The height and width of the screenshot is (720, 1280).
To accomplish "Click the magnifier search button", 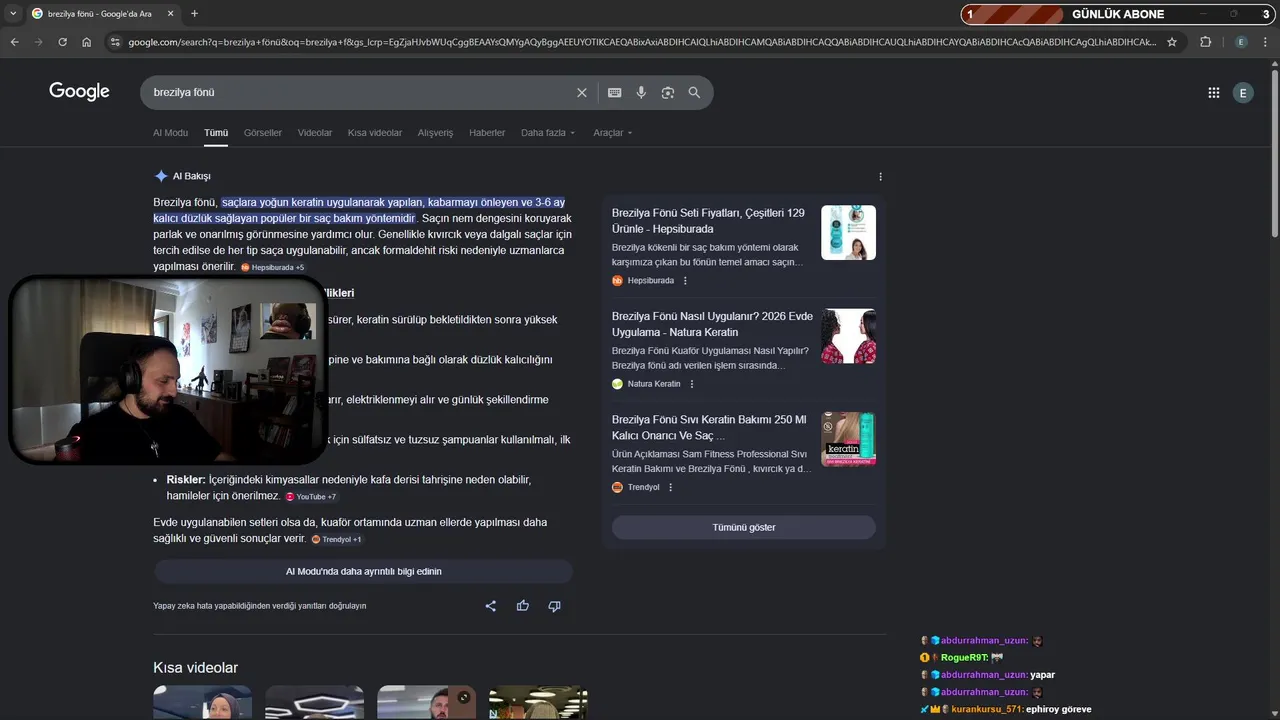I will click(694, 92).
